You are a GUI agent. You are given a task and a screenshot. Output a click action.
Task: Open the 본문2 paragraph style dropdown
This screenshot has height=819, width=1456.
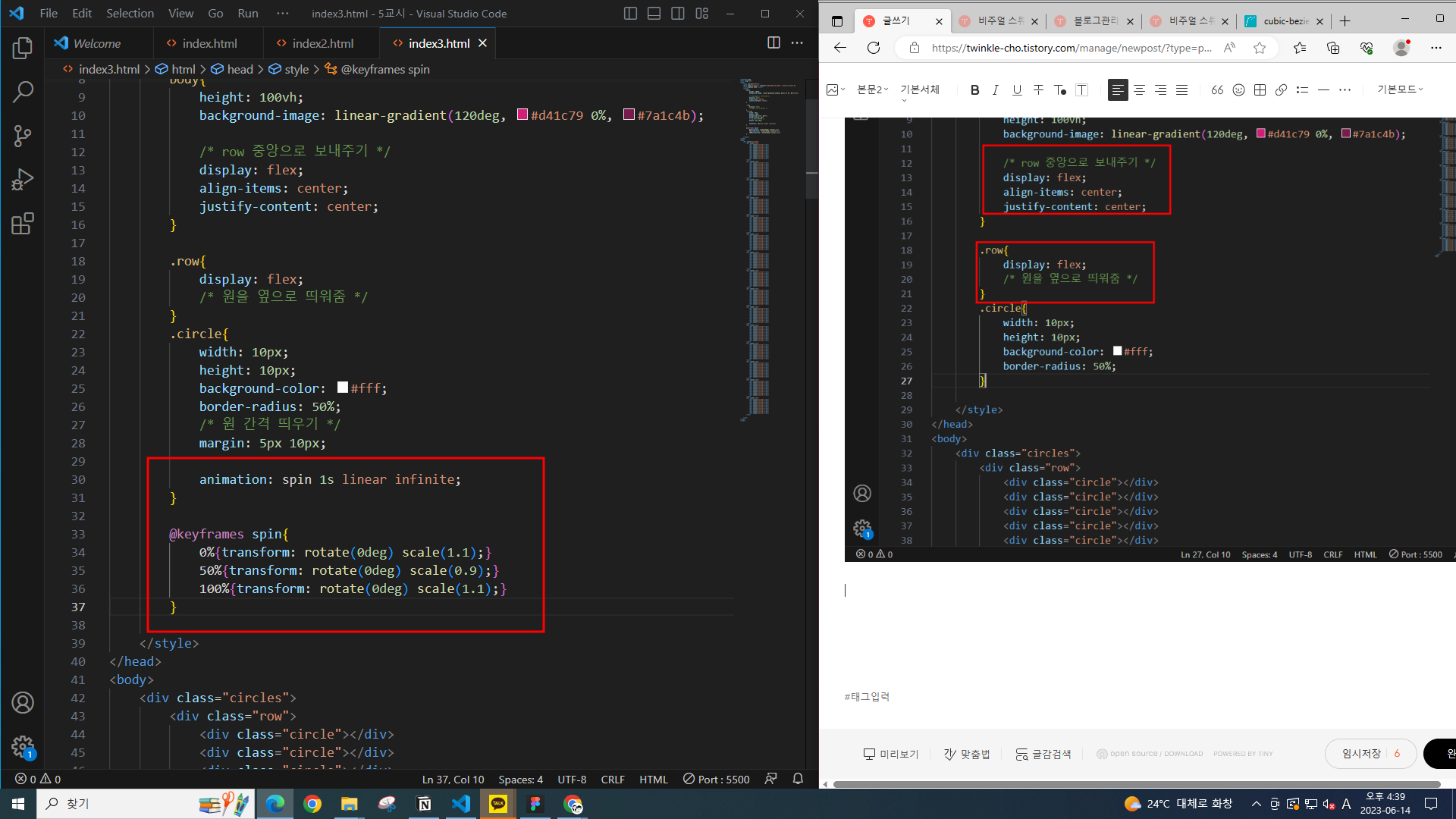coord(872,89)
